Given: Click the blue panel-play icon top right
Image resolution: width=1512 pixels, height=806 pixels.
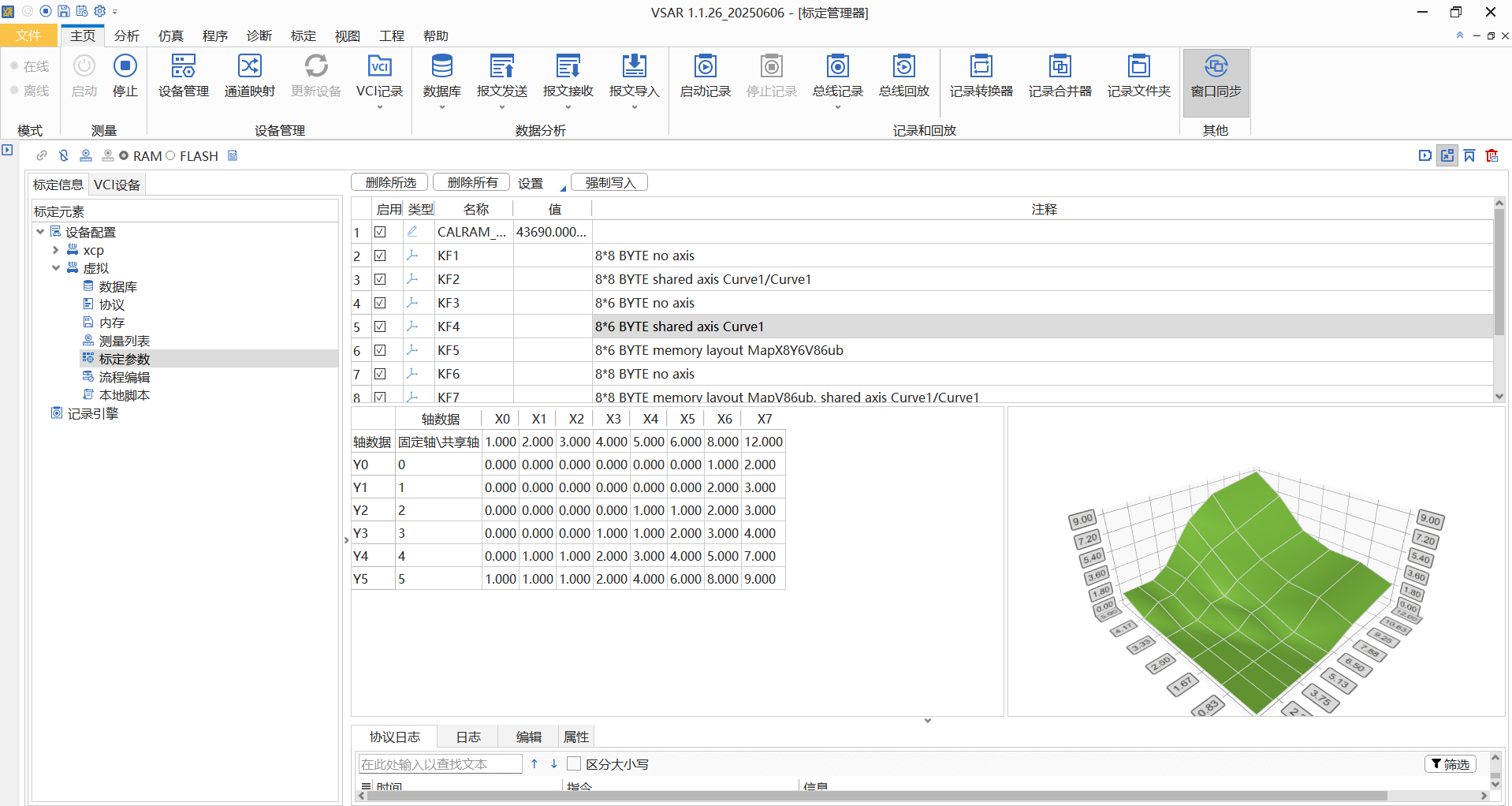Looking at the screenshot, I should pyautogui.click(x=1425, y=155).
